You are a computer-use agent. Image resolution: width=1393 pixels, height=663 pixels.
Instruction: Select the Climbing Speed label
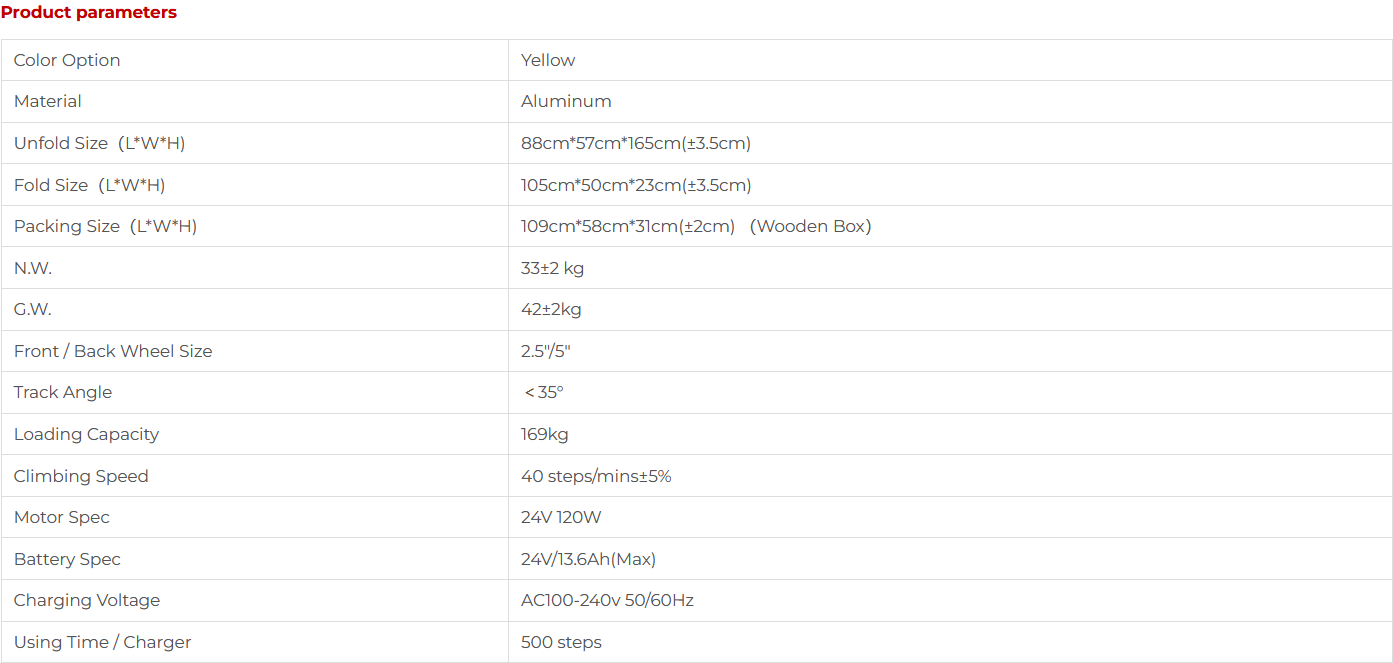(x=81, y=476)
